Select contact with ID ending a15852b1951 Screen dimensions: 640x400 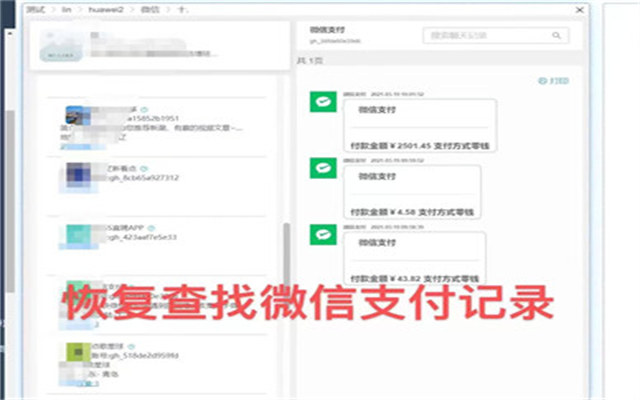(157, 127)
